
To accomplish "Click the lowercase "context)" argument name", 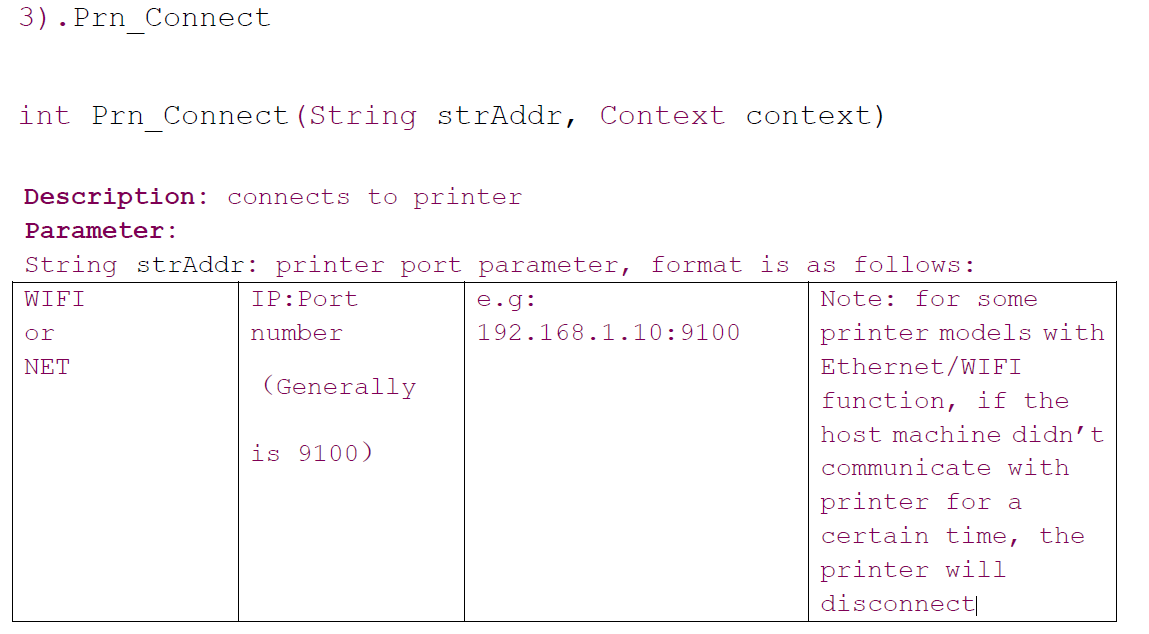I will (x=815, y=116).
